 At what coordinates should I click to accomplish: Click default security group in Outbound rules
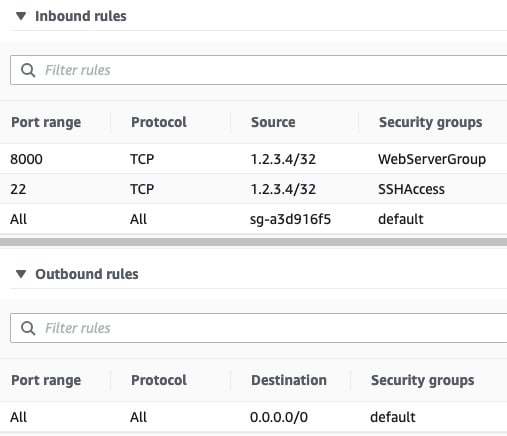click(392, 417)
